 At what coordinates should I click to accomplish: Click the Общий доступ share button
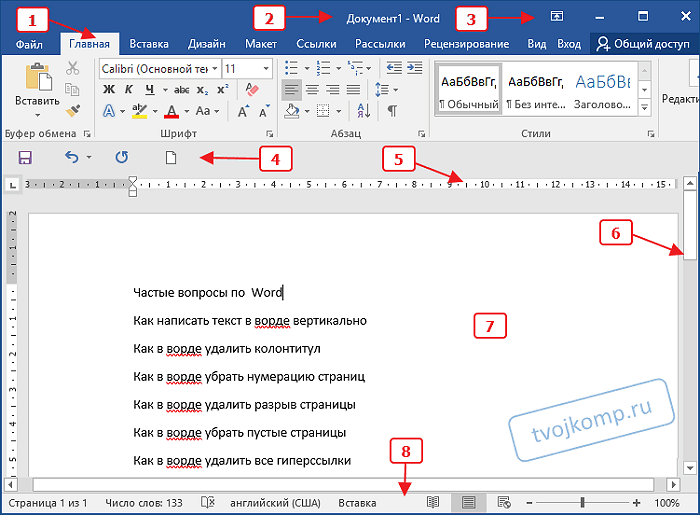tap(644, 44)
